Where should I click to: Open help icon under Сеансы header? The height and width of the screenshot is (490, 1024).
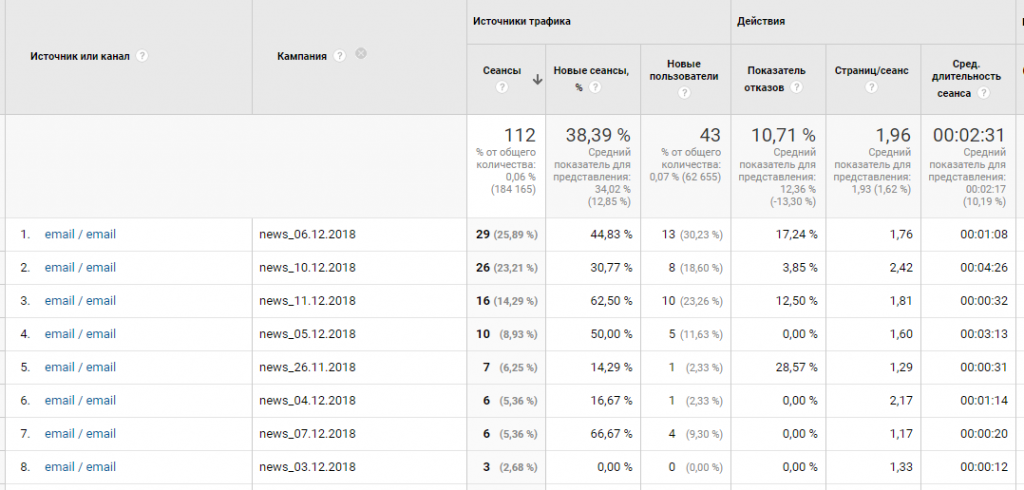coord(502,87)
